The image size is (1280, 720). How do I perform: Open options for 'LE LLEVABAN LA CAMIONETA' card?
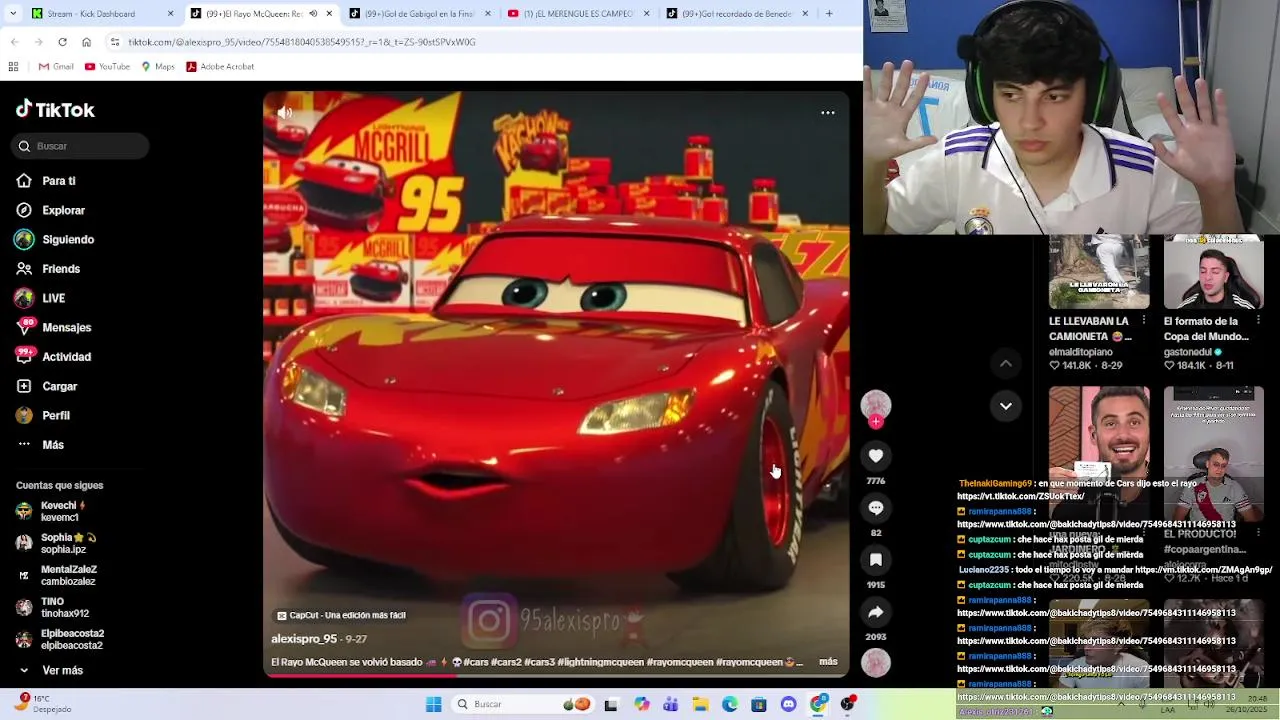pyautogui.click(x=1143, y=321)
